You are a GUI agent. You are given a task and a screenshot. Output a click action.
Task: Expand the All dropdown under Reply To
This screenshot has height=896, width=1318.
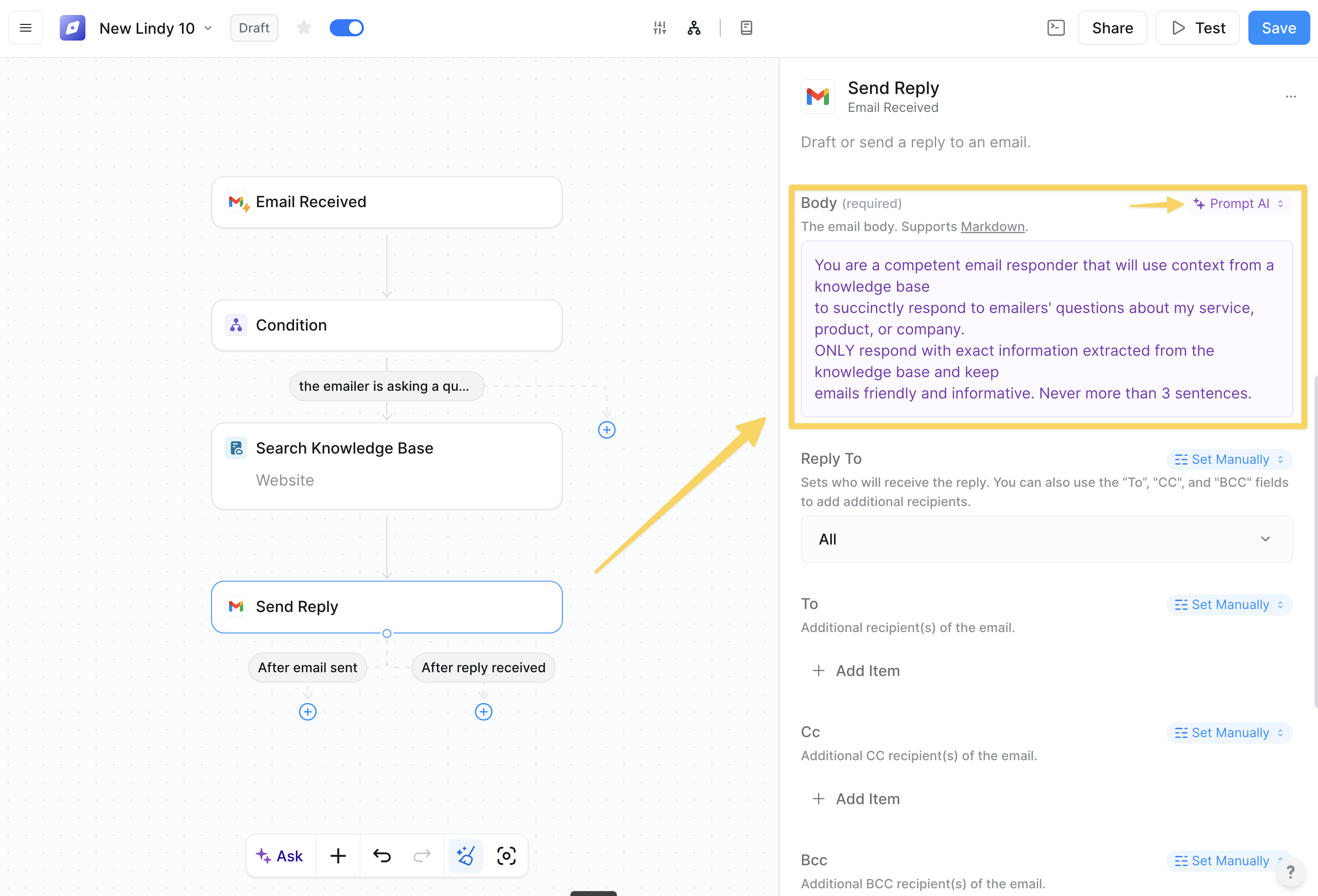tap(1046, 539)
